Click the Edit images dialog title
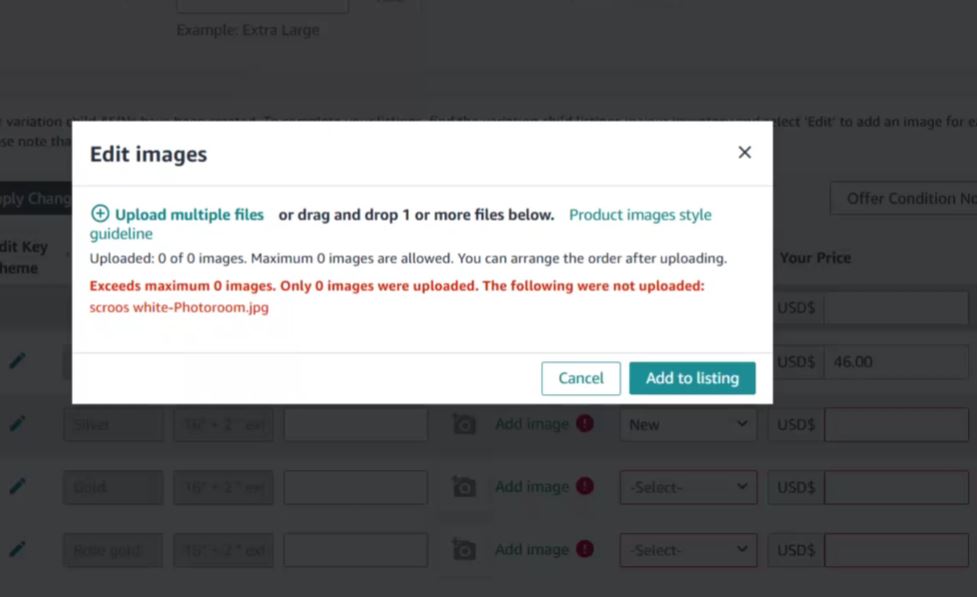This screenshot has height=597, width=977. (x=148, y=154)
